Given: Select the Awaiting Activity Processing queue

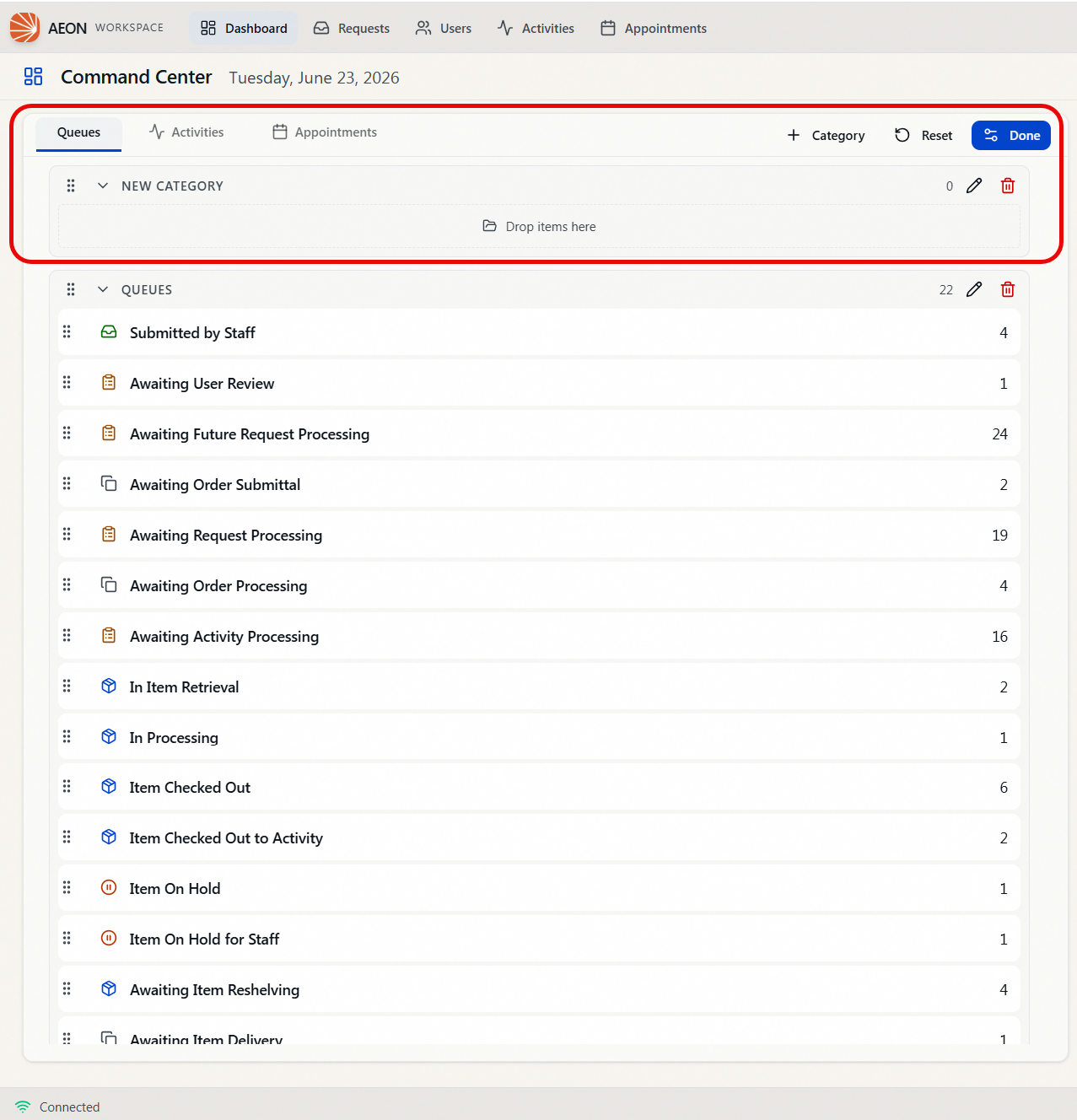Looking at the screenshot, I should pos(539,636).
